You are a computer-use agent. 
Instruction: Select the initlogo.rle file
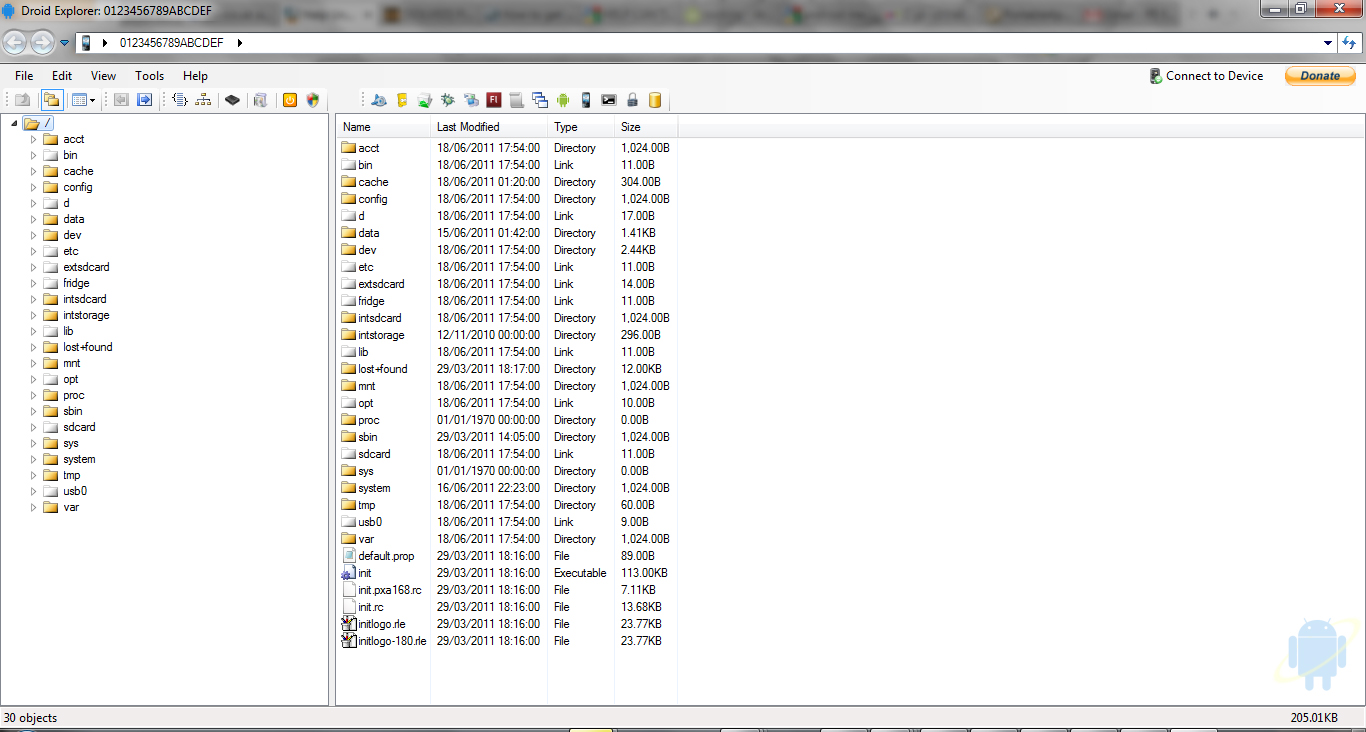381,624
